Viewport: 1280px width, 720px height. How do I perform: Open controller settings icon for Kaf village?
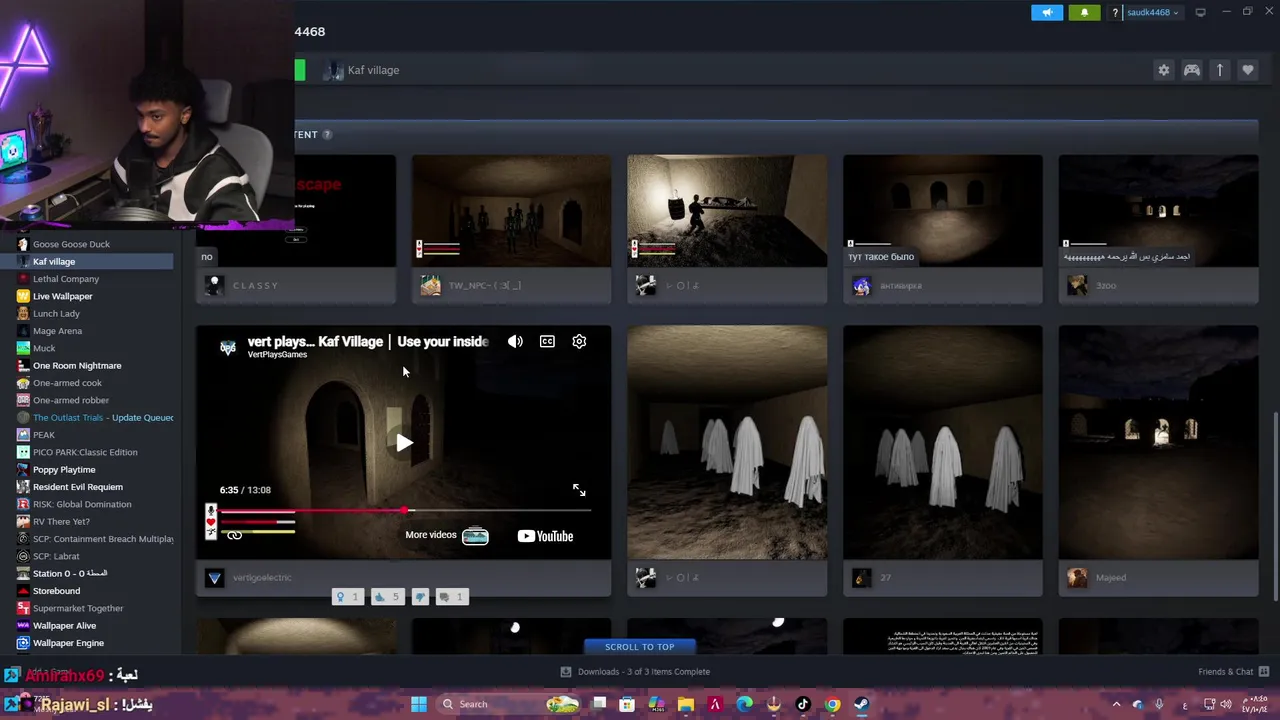(1192, 70)
